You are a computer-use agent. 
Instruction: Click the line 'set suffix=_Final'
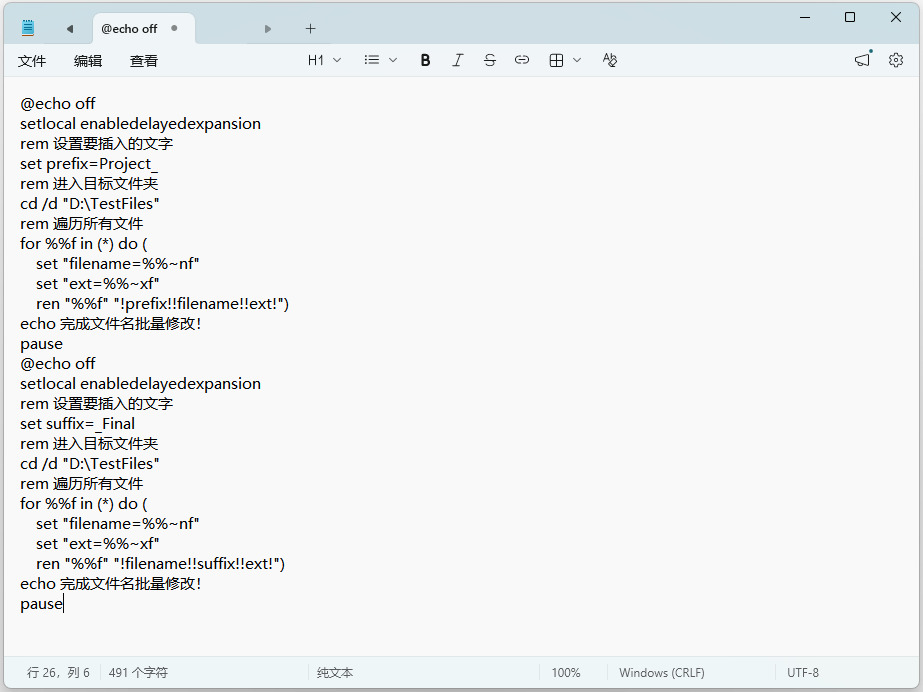click(77, 424)
